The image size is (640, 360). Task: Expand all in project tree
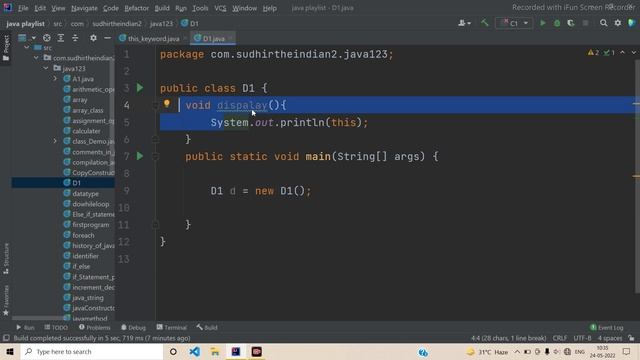[61, 38]
